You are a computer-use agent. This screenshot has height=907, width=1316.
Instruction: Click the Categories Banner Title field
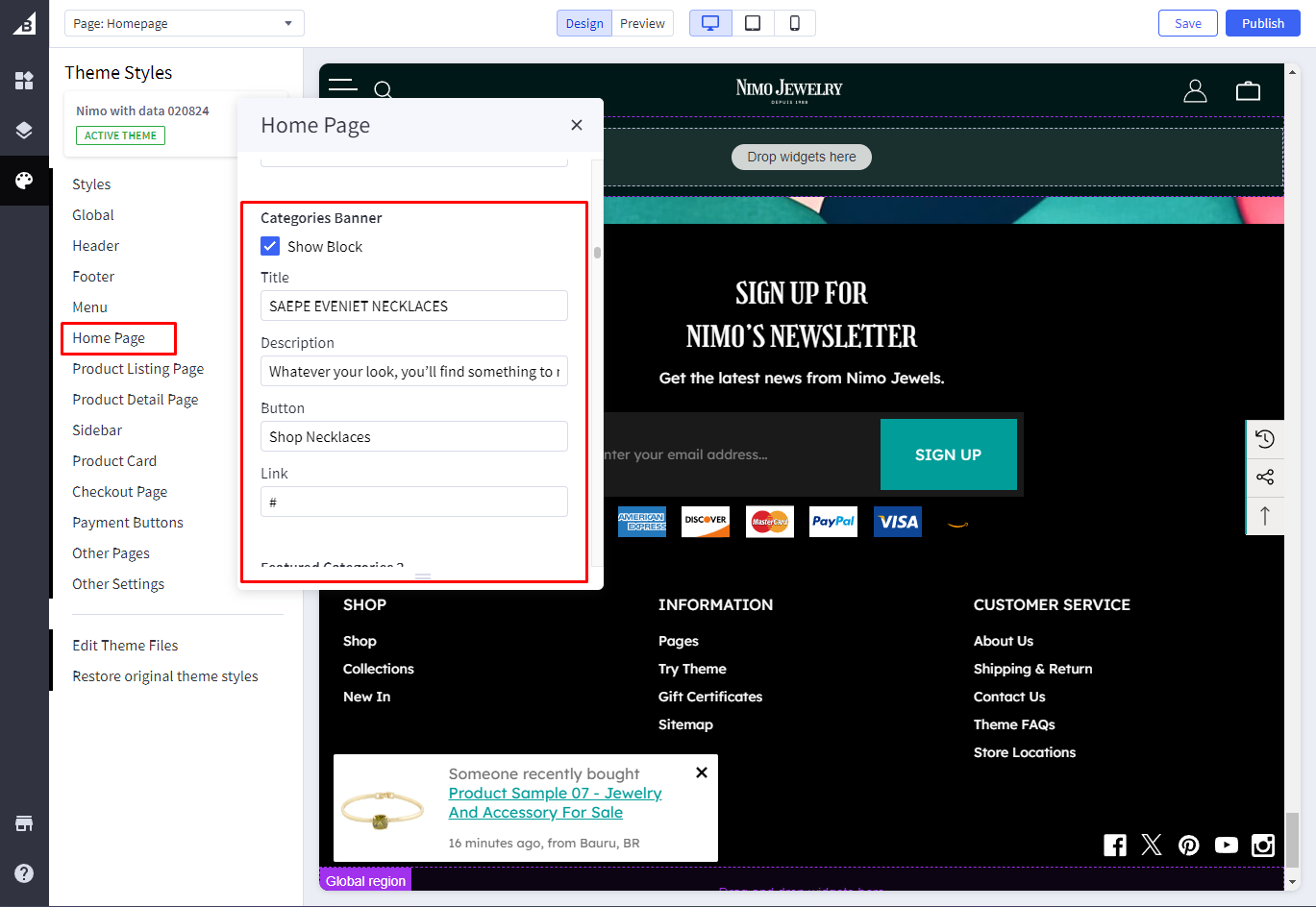coord(413,306)
